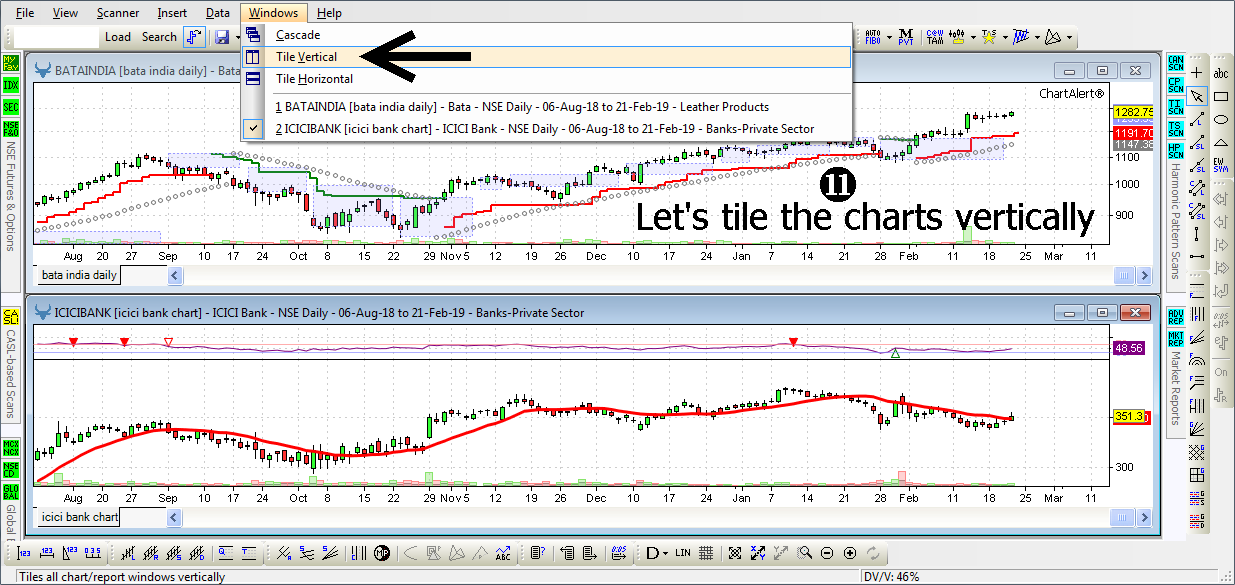Click the left scroll arrow of BATAINDIA chart
This screenshot has height=585, width=1235.
174,275
